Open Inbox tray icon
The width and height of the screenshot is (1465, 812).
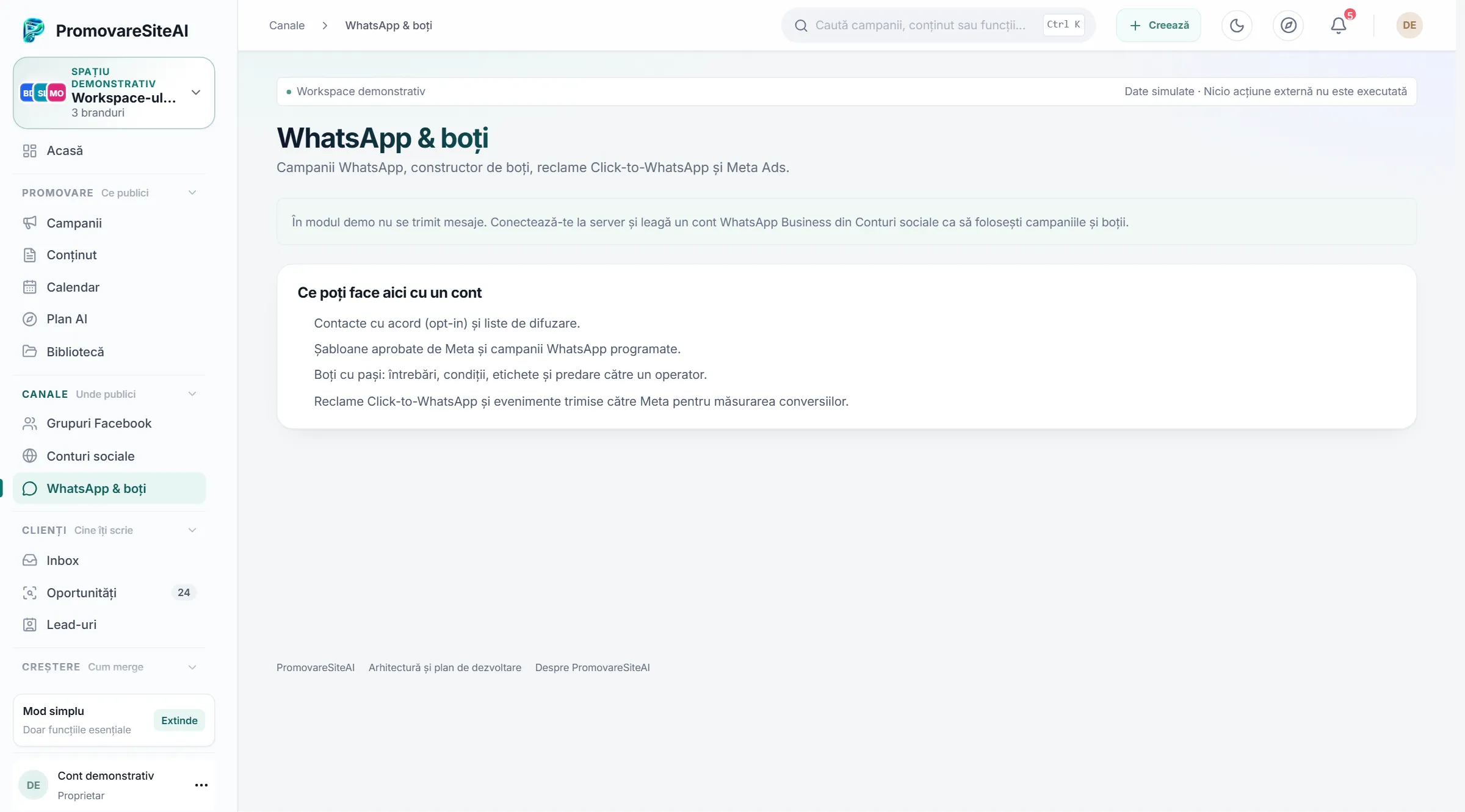[x=29, y=560]
